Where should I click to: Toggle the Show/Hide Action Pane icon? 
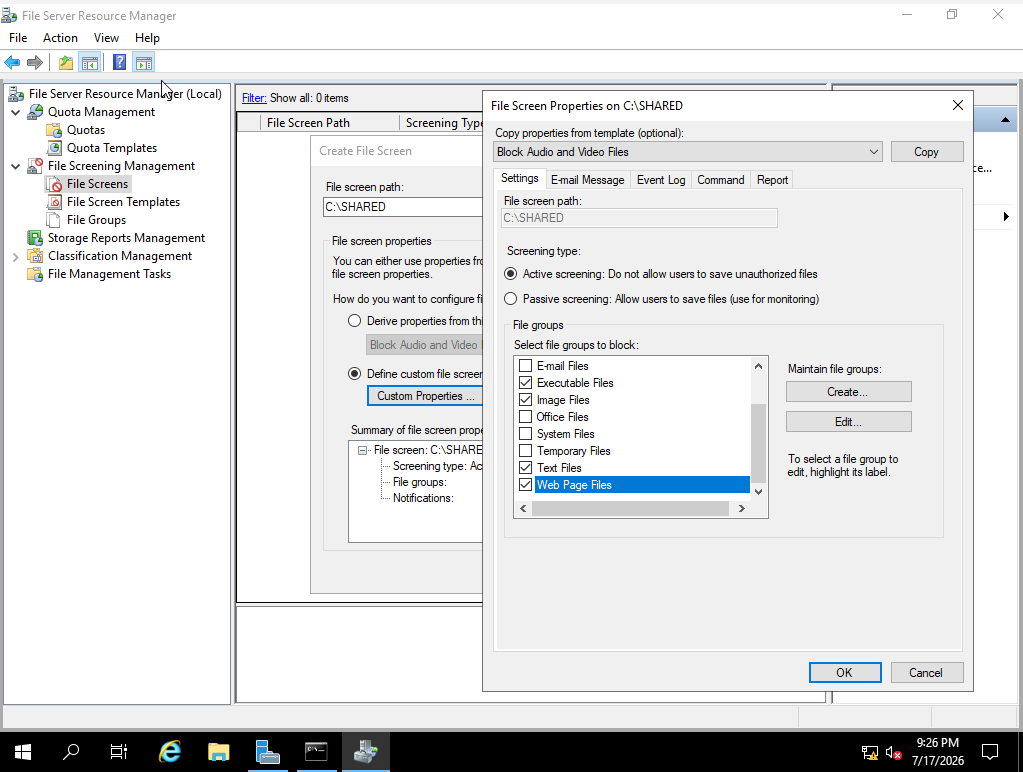144,63
